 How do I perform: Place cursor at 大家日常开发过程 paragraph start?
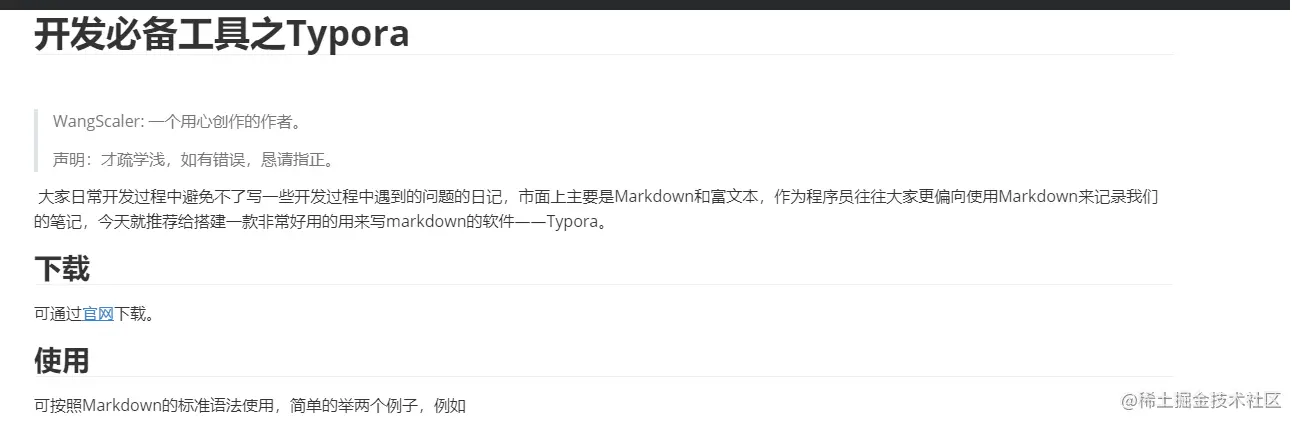[x=39, y=196]
